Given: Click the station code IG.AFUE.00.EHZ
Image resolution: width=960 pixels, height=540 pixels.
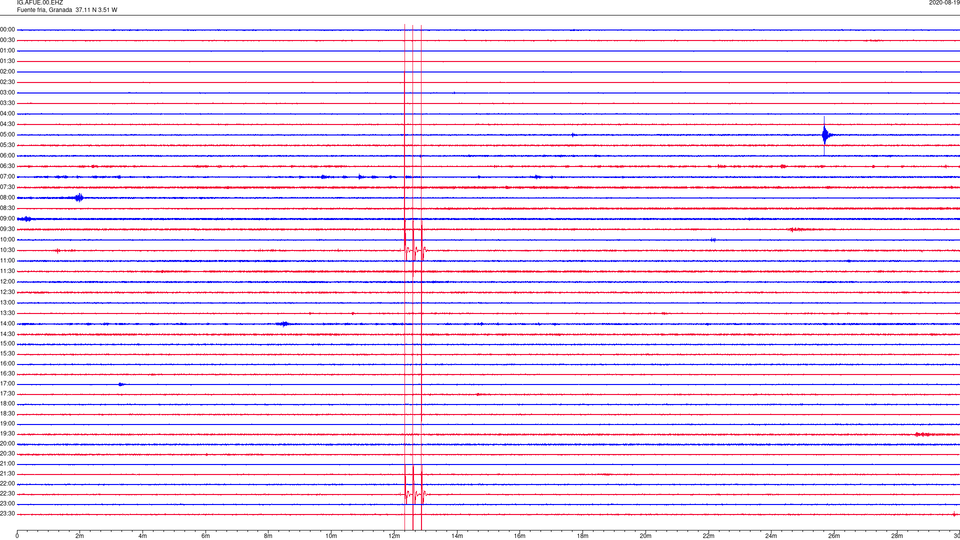Looking at the screenshot, I should (40, 2).
